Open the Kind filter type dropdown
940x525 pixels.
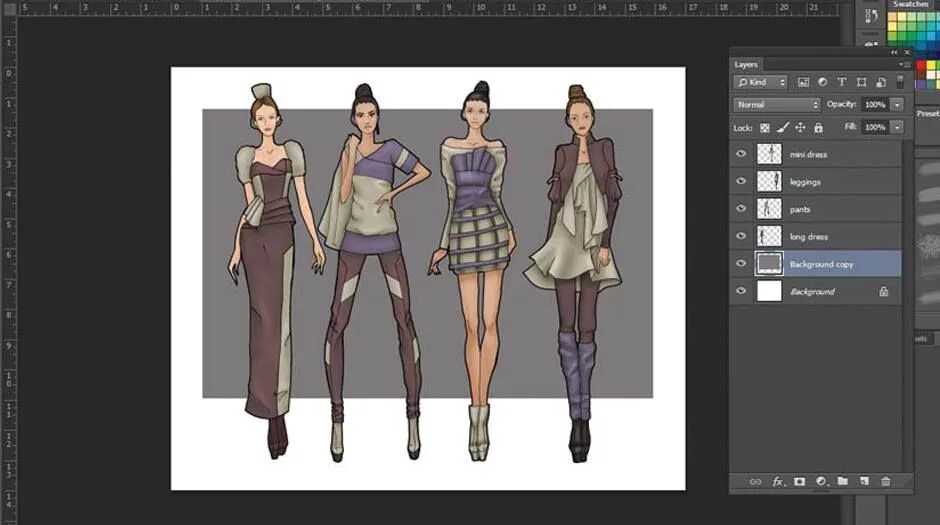click(x=760, y=82)
